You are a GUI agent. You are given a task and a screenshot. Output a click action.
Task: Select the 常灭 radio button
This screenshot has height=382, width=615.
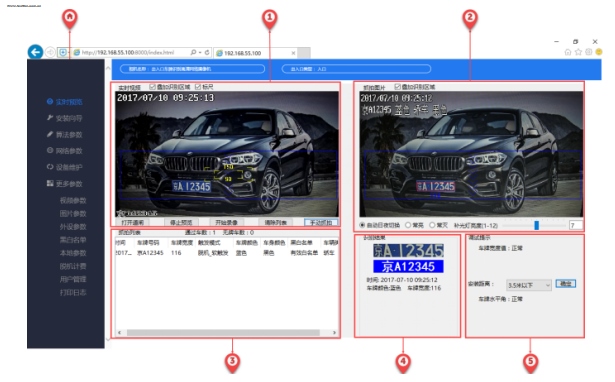pyautogui.click(x=432, y=225)
